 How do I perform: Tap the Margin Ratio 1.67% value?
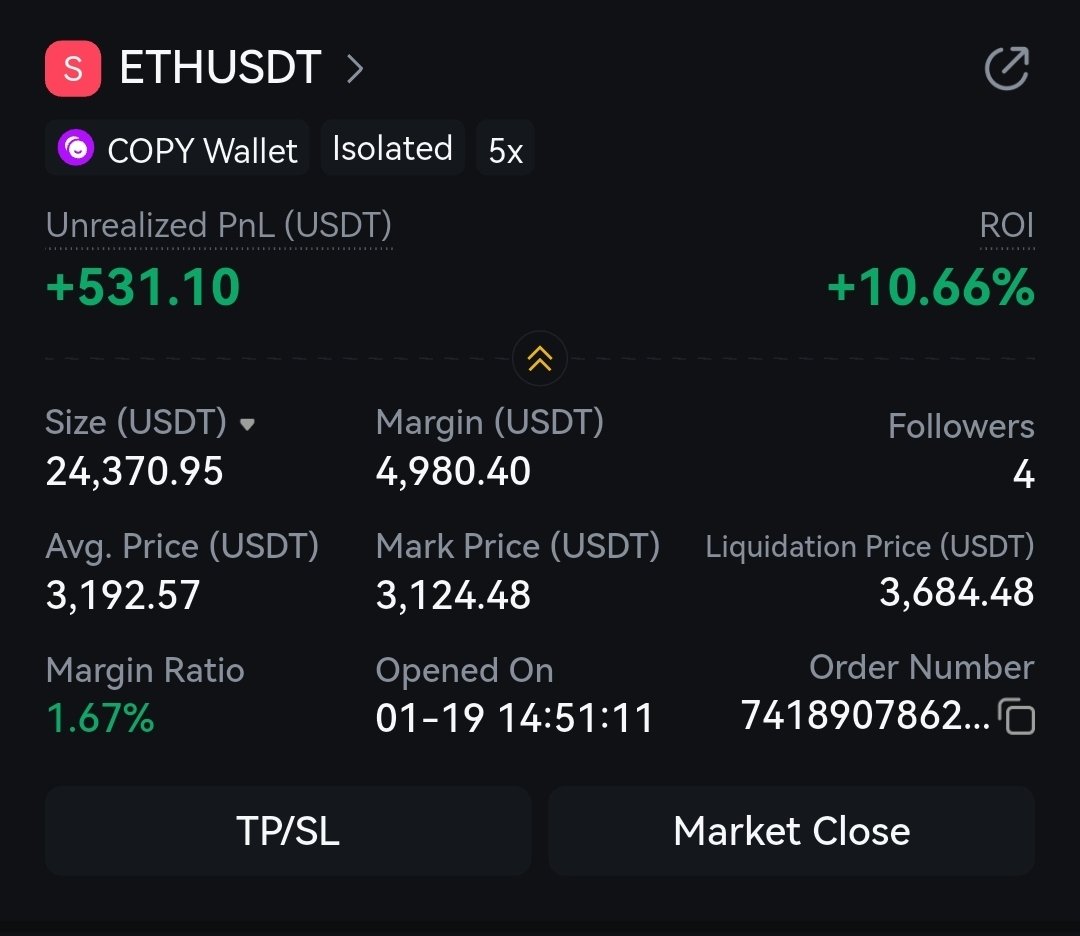[x=100, y=718]
